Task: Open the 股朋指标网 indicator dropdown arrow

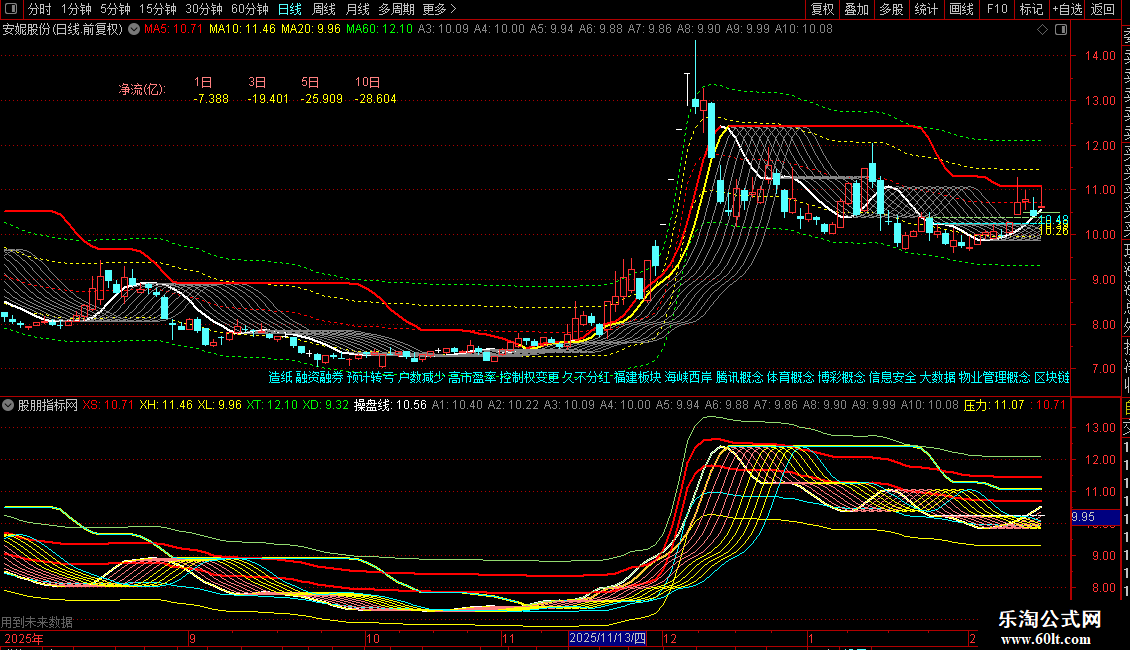Action: tap(10, 405)
